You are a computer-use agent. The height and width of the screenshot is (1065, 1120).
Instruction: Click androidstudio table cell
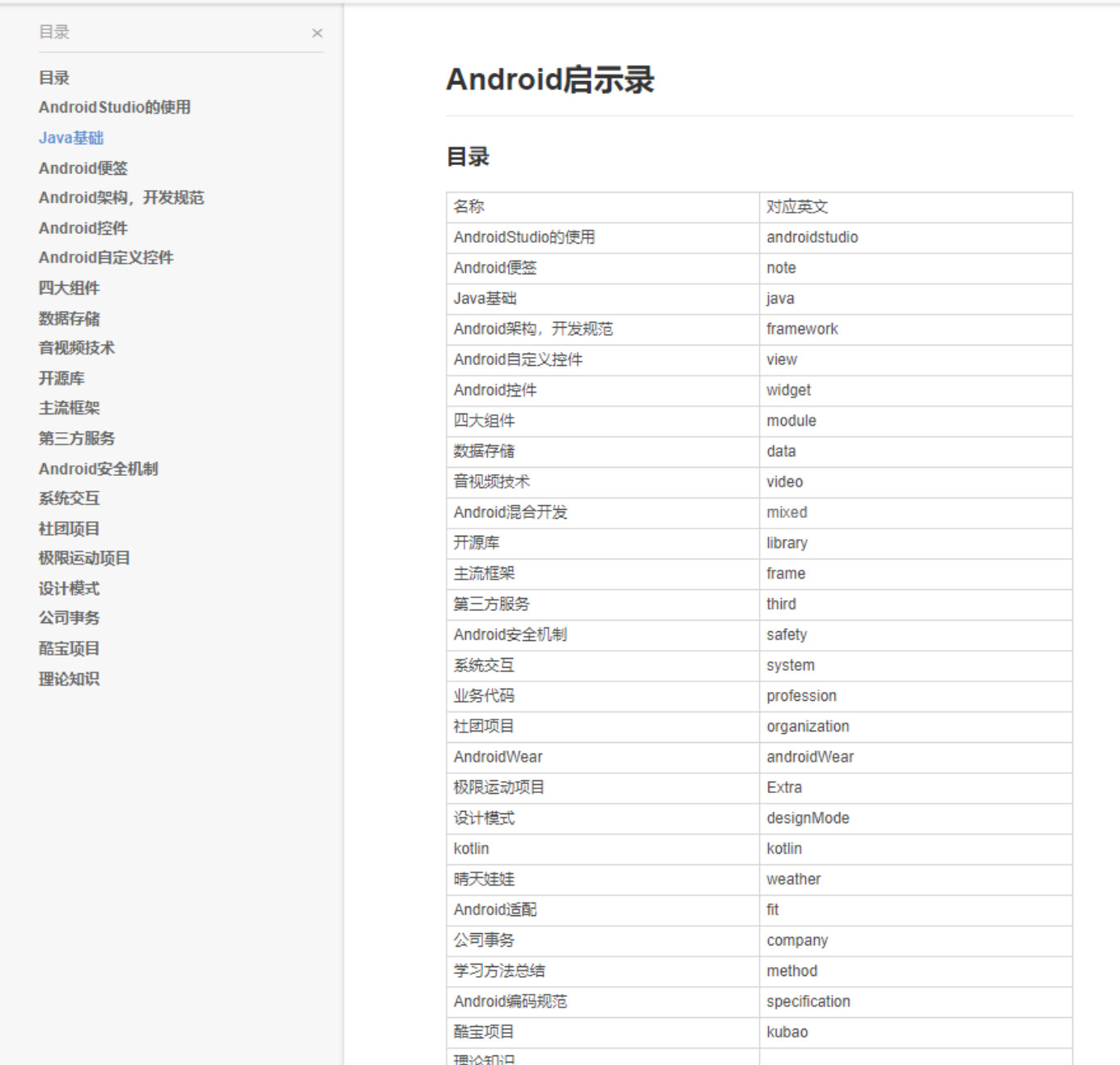pyautogui.click(x=916, y=237)
